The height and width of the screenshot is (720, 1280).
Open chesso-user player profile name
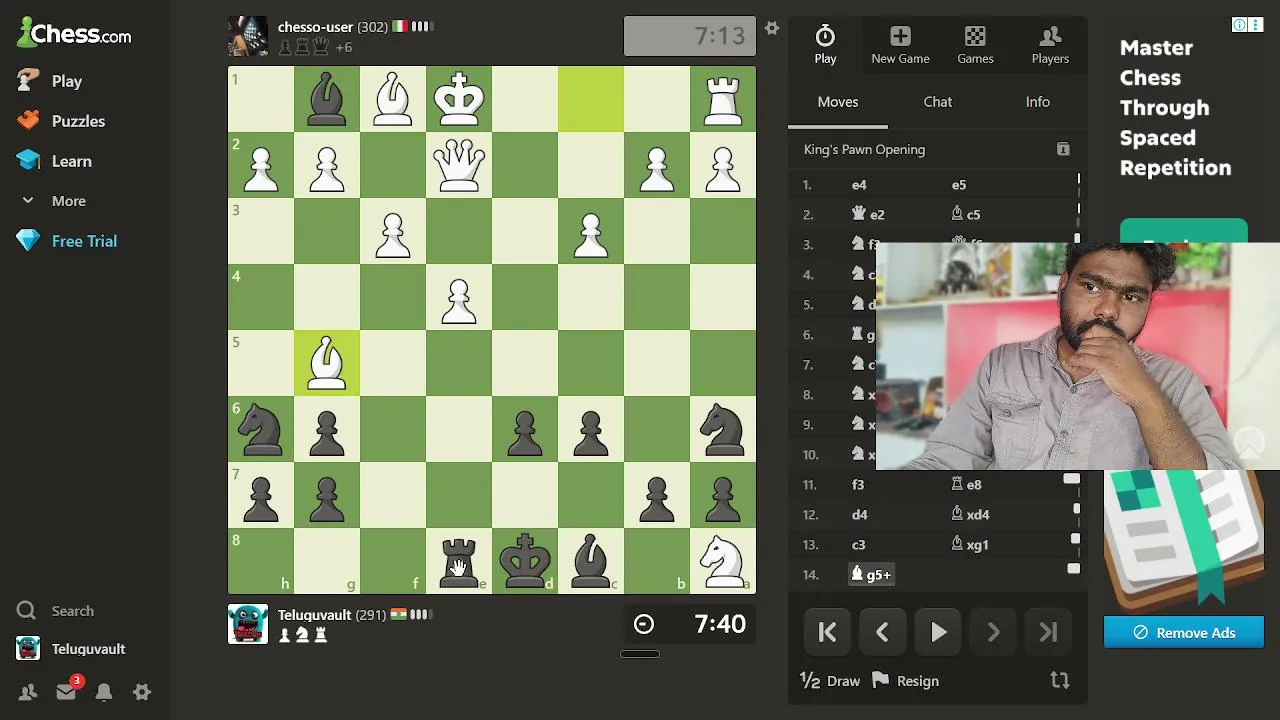point(316,27)
